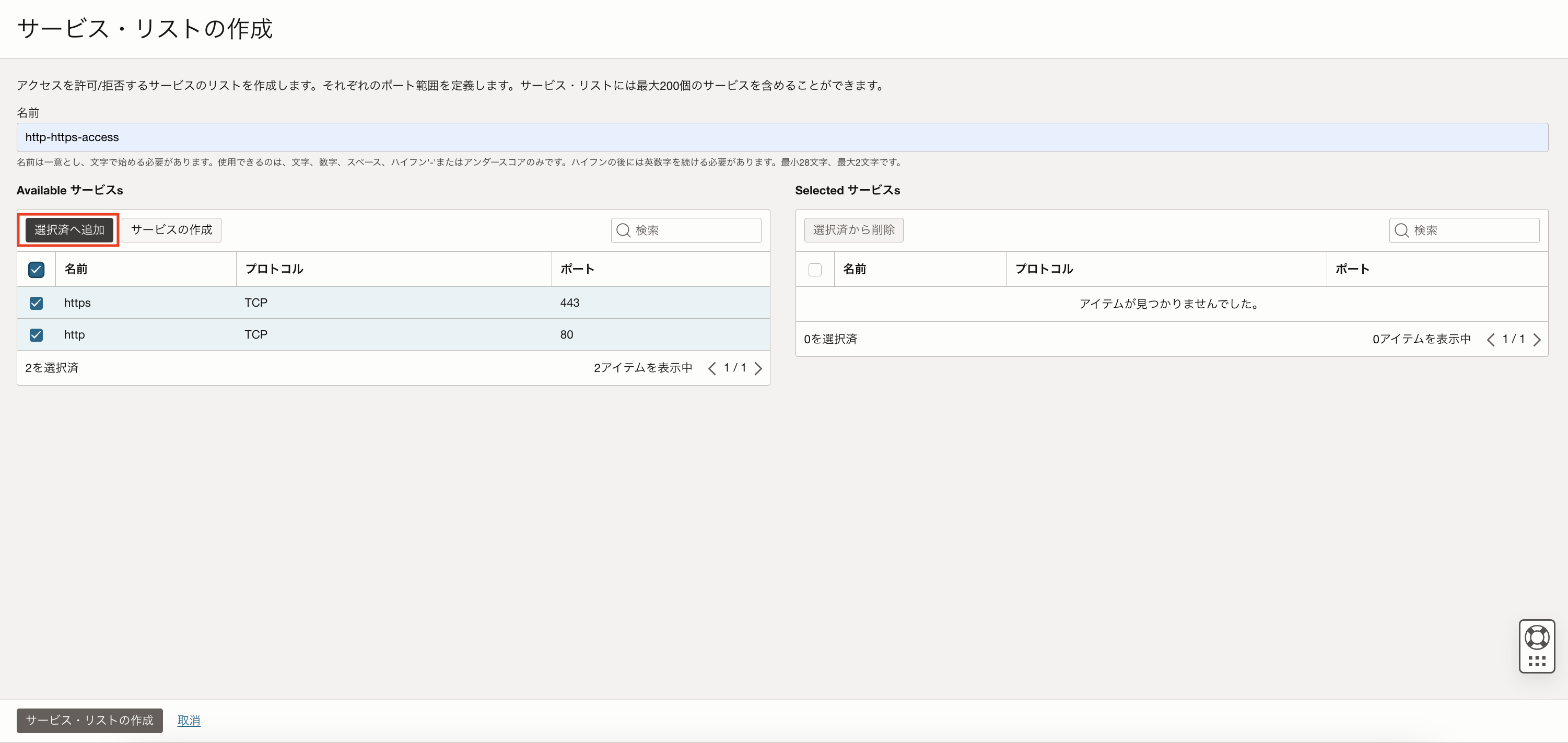Click the 名前 input containing http-https-access

(781, 137)
